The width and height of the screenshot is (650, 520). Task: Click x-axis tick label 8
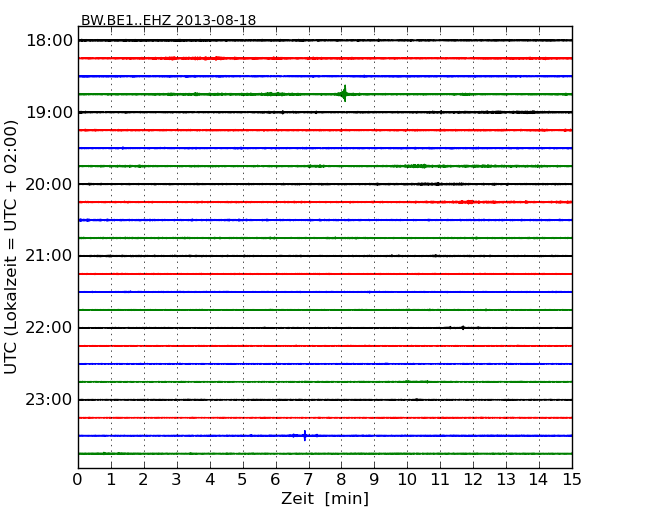341,480
